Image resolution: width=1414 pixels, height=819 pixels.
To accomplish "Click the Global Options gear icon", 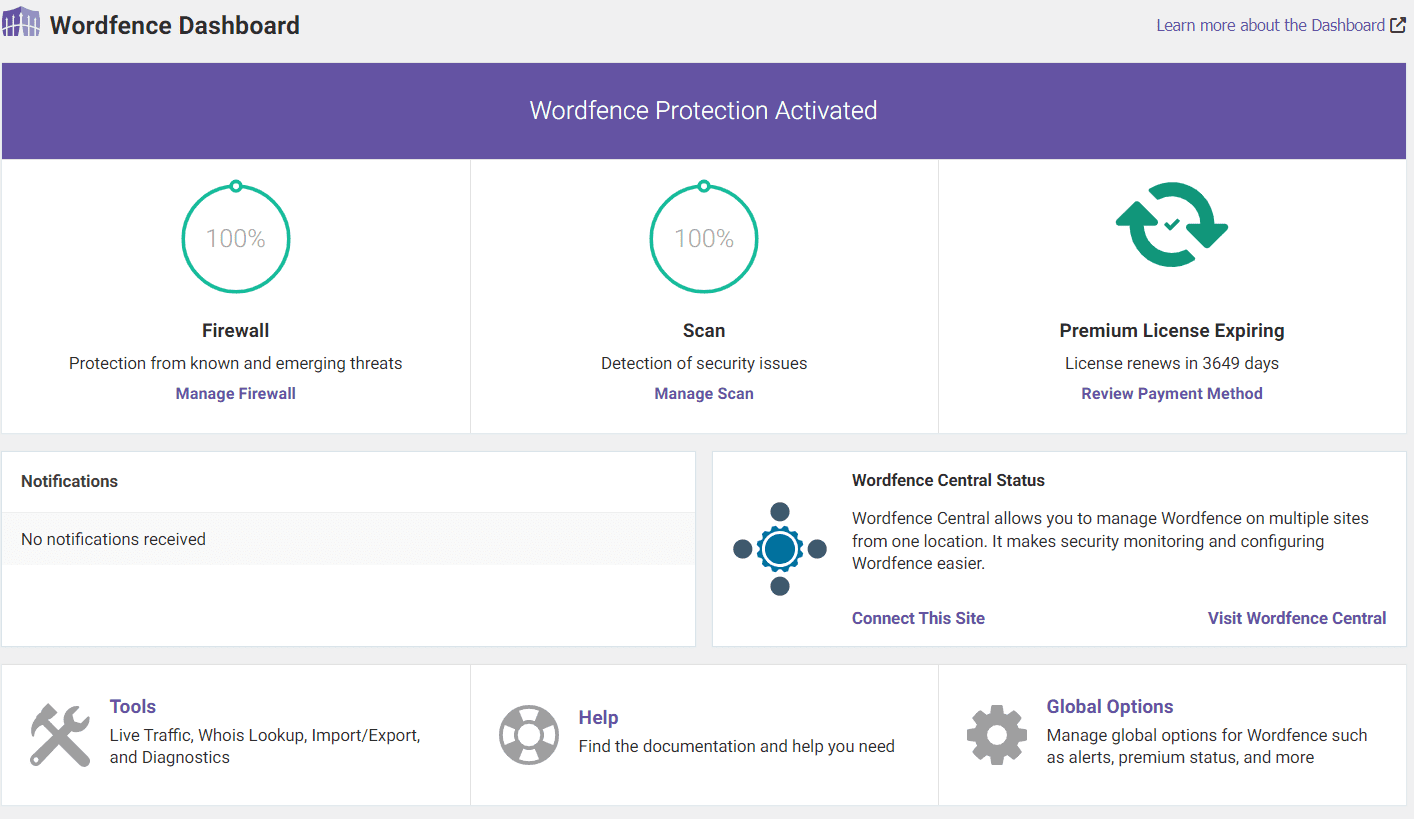I will (997, 735).
